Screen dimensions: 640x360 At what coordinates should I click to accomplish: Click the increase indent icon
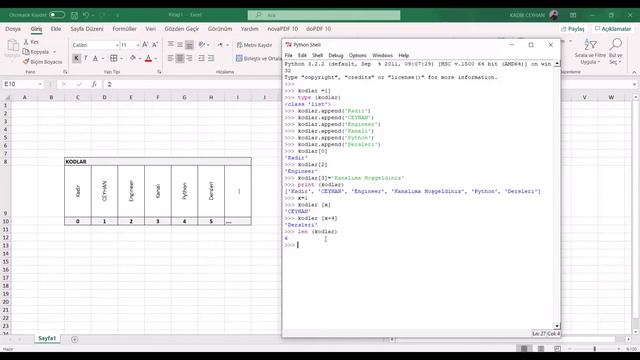pos(211,59)
